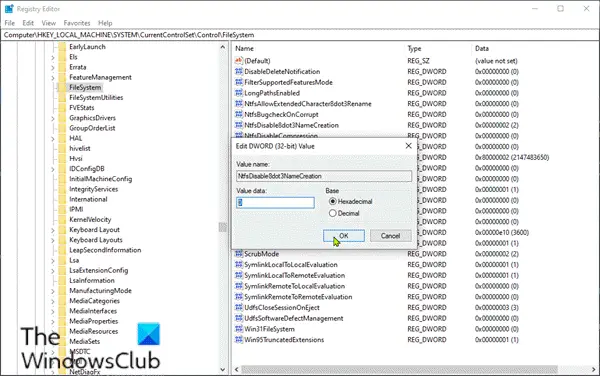The width and height of the screenshot is (600, 376).
Task: Open the Edit menu
Action: (28, 23)
